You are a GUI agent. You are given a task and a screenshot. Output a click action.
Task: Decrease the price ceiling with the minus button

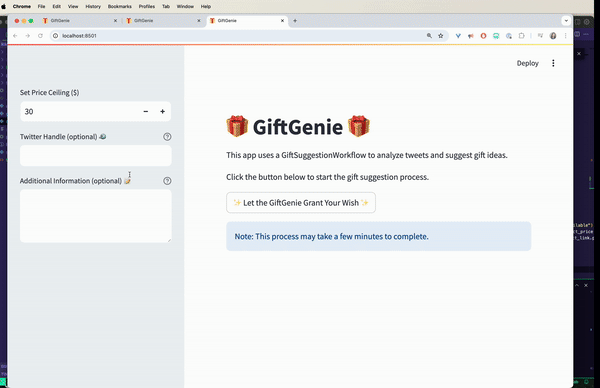click(145, 111)
